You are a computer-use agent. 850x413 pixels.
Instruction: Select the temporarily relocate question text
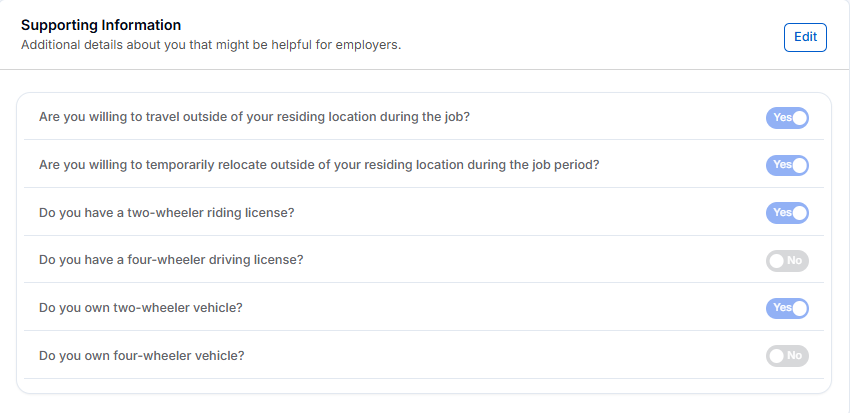point(319,165)
